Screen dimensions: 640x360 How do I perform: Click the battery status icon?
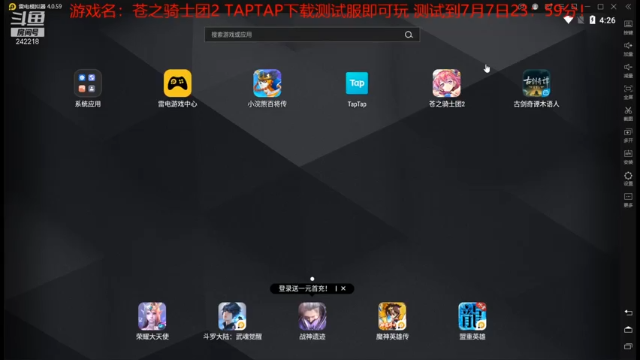pos(592,20)
